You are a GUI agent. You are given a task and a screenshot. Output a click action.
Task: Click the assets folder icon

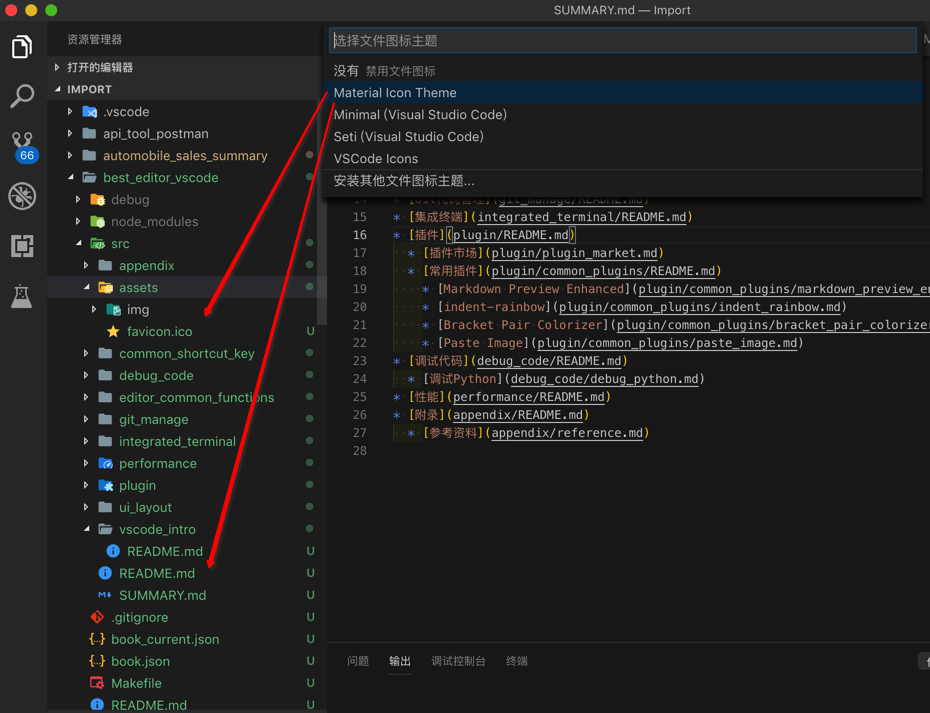106,287
